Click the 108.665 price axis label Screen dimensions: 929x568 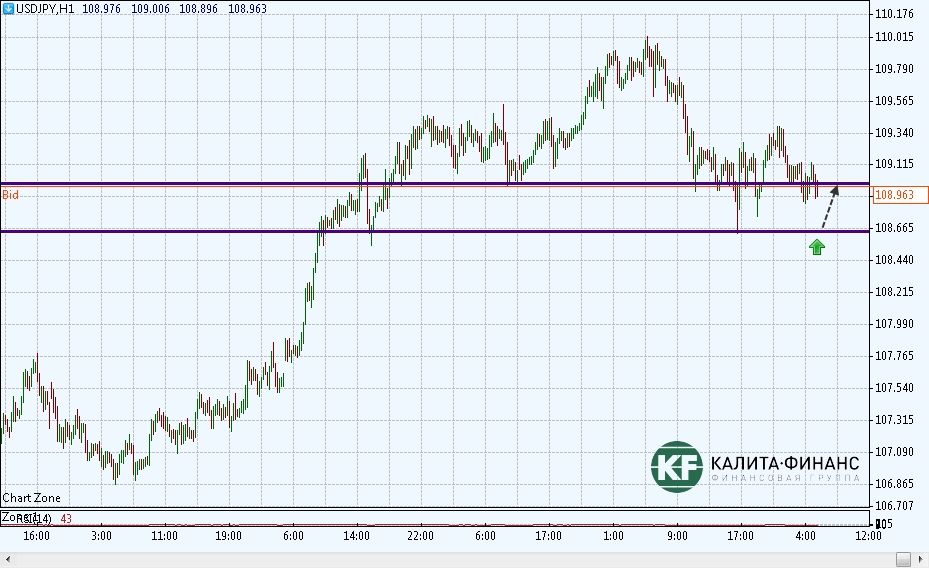point(895,228)
